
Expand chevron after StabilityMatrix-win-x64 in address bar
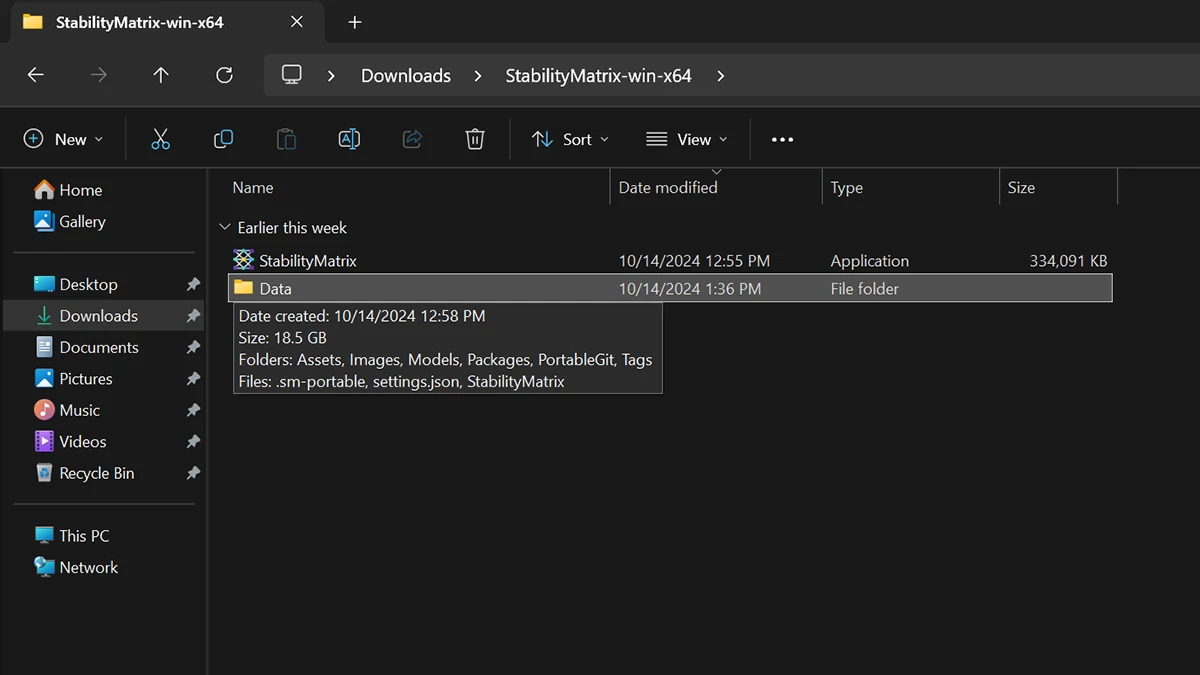(721, 75)
